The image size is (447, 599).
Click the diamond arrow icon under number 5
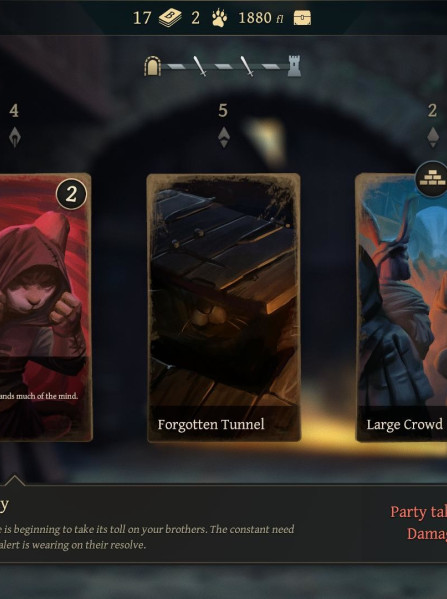[224, 137]
